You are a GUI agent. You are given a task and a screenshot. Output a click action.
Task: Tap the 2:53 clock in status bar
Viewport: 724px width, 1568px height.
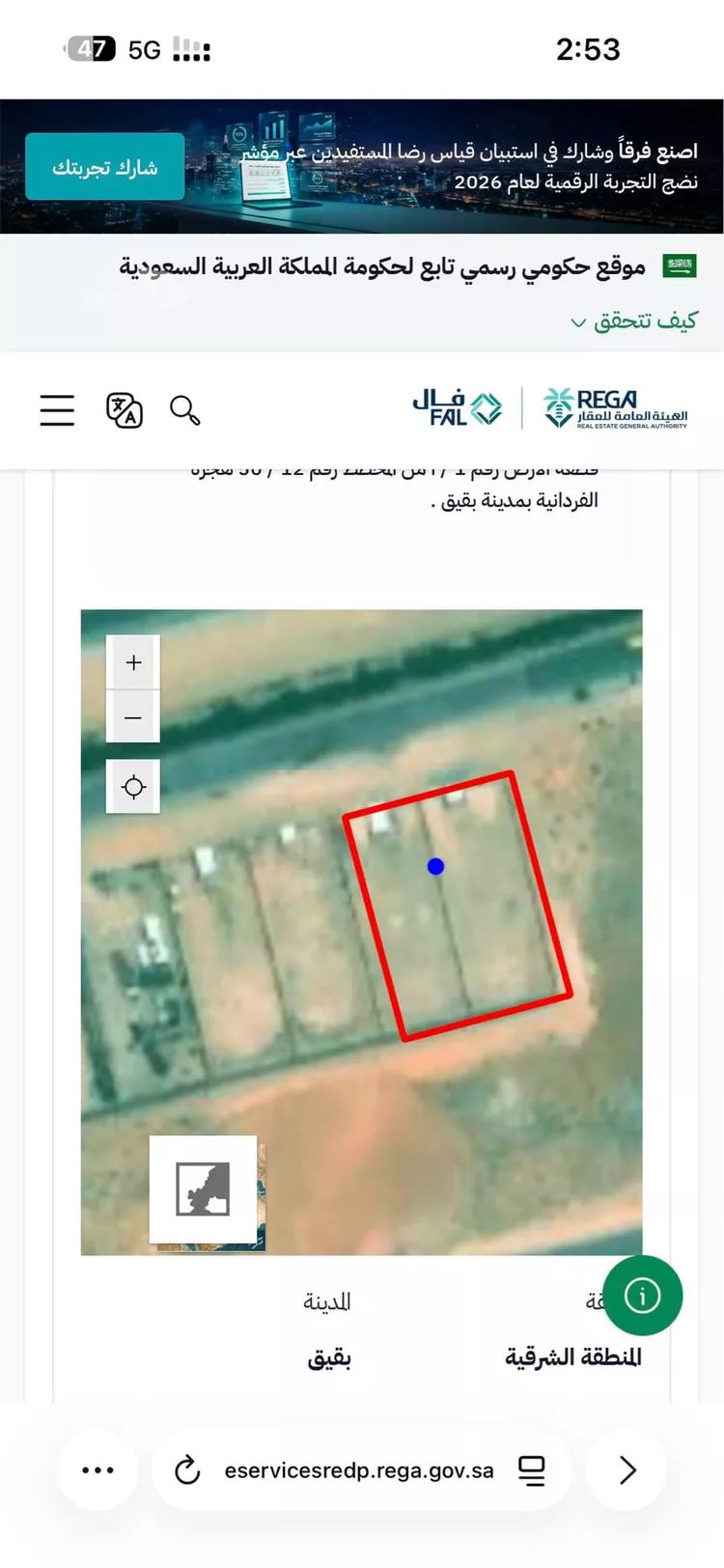coord(588,49)
